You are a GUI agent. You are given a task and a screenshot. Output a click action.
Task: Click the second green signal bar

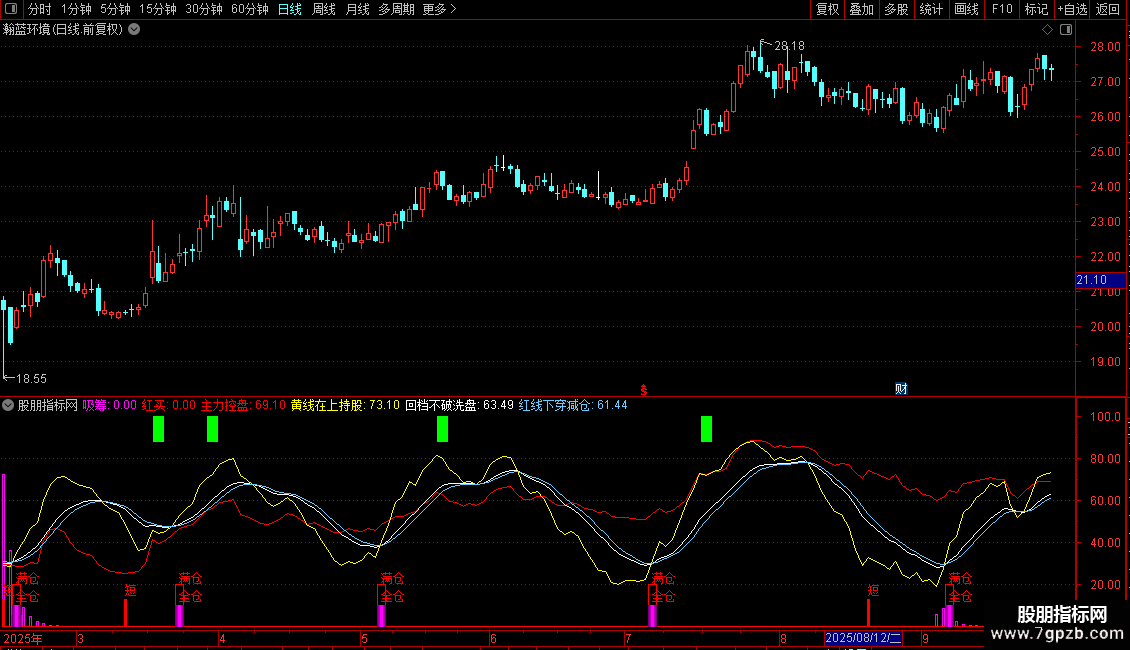(x=213, y=429)
